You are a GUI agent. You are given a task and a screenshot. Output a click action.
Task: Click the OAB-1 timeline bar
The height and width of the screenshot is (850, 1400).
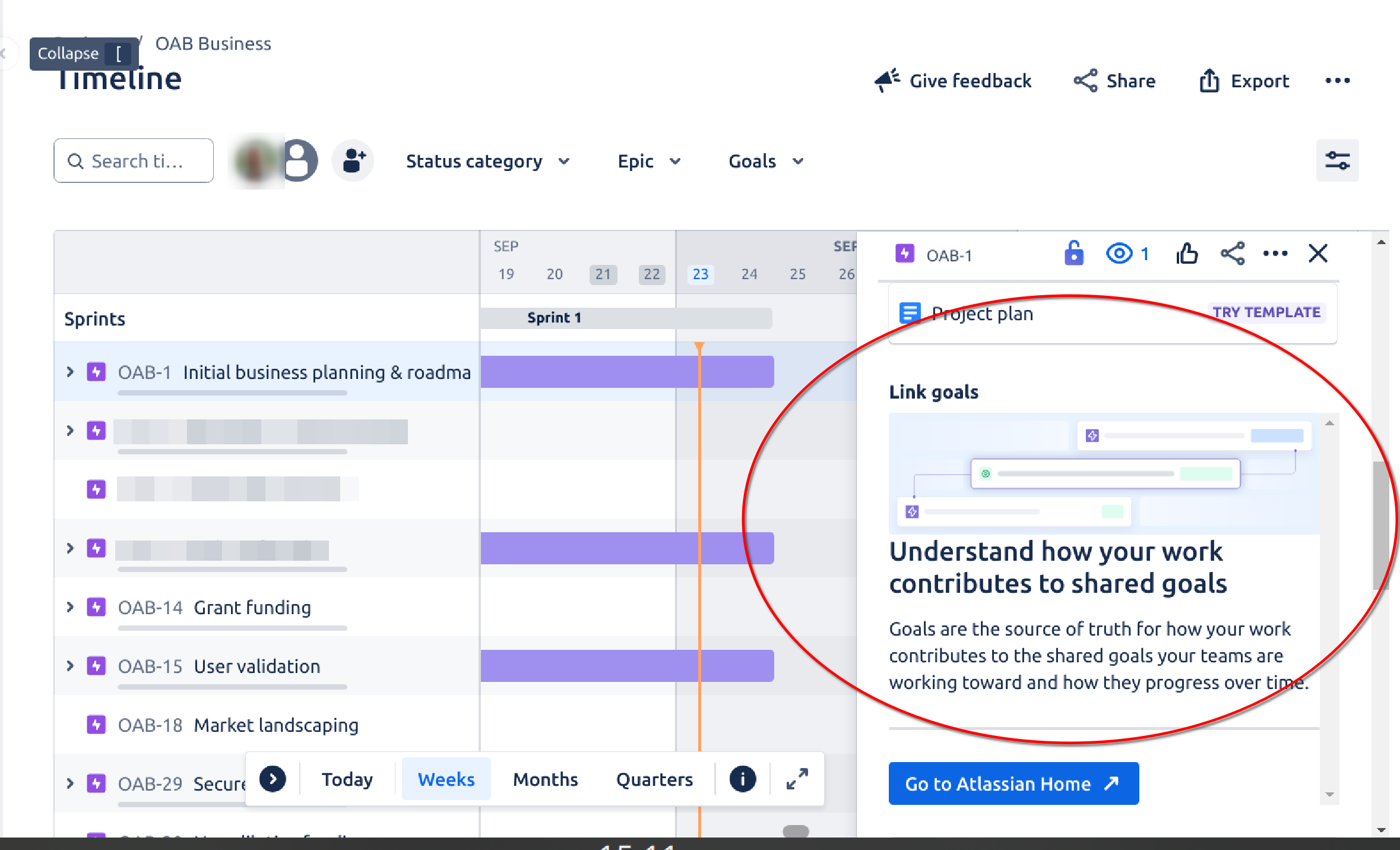(x=627, y=372)
